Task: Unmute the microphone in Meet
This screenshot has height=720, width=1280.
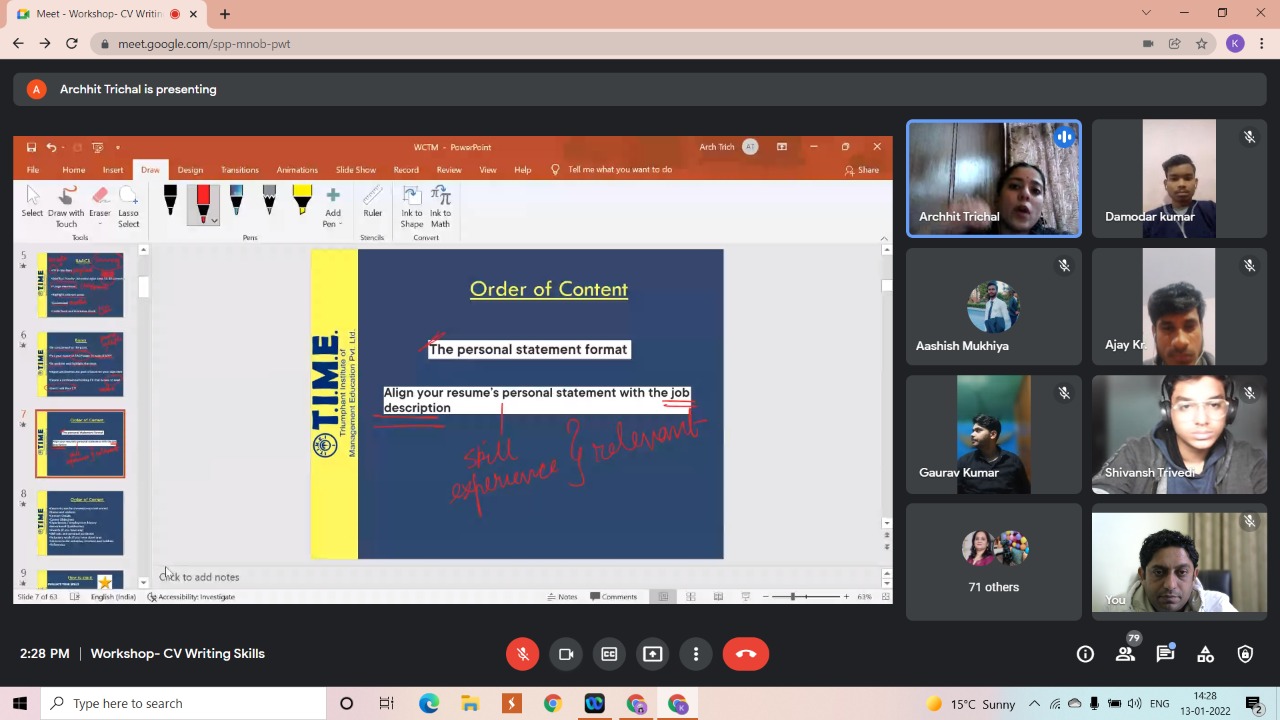Action: click(522, 654)
